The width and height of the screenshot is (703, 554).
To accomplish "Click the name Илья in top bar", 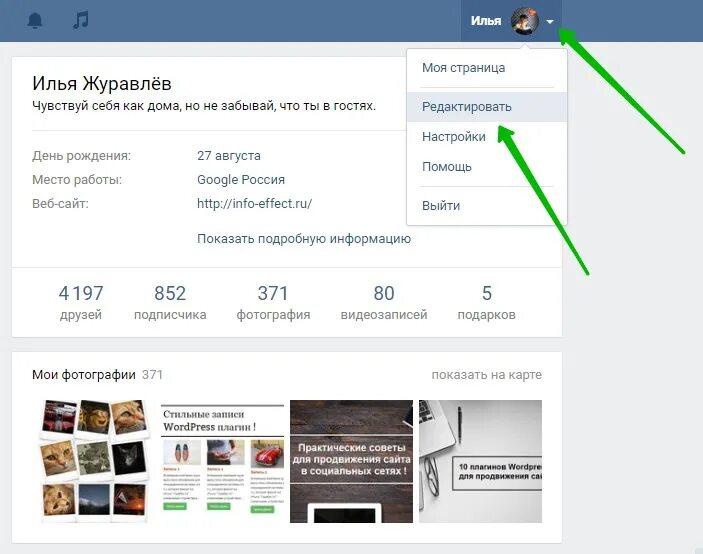I will pos(486,21).
